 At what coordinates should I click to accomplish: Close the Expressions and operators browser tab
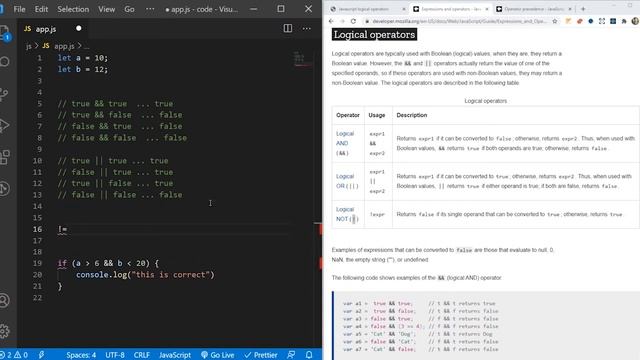487,9
